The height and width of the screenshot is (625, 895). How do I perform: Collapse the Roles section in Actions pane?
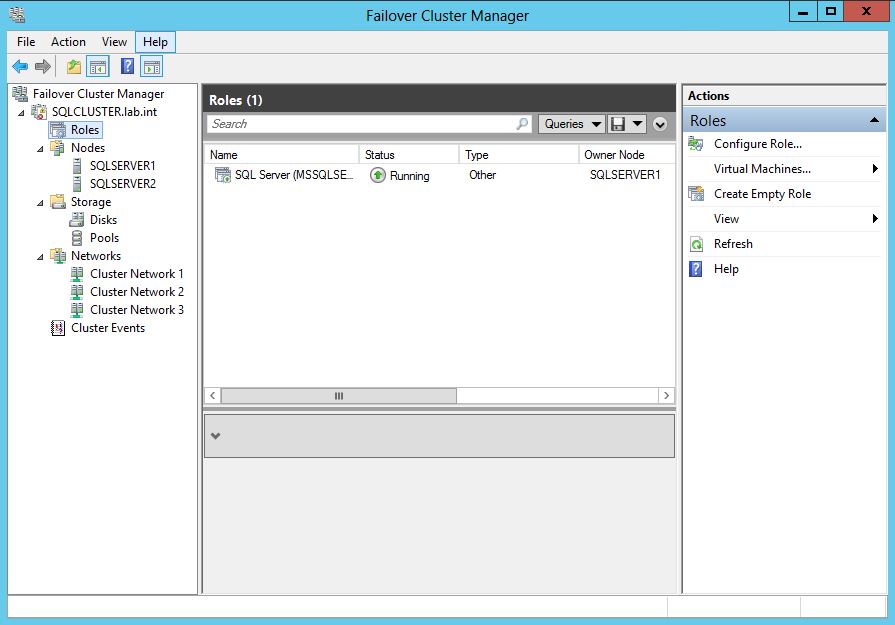point(874,120)
